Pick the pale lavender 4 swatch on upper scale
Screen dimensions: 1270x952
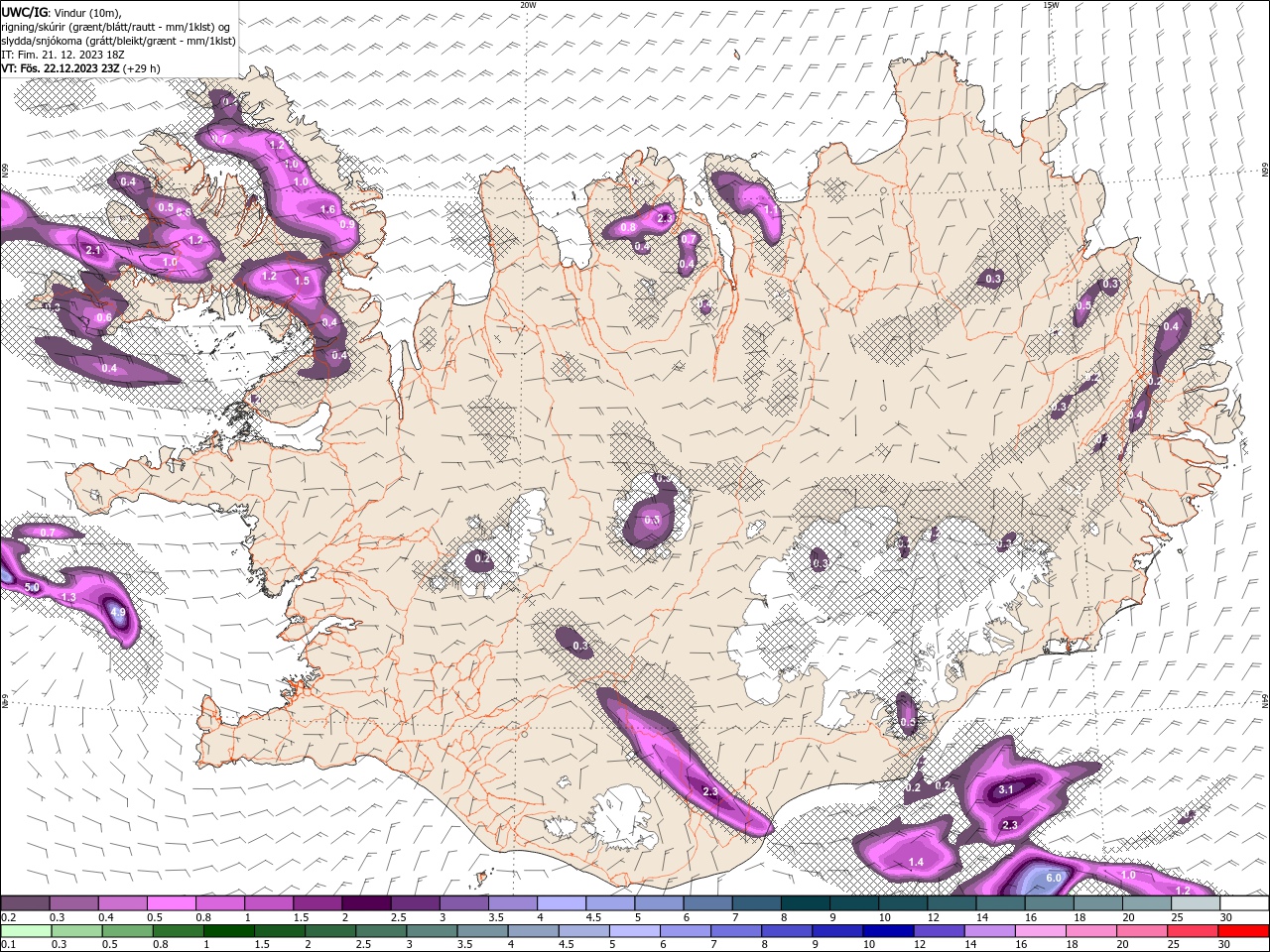pos(561,903)
